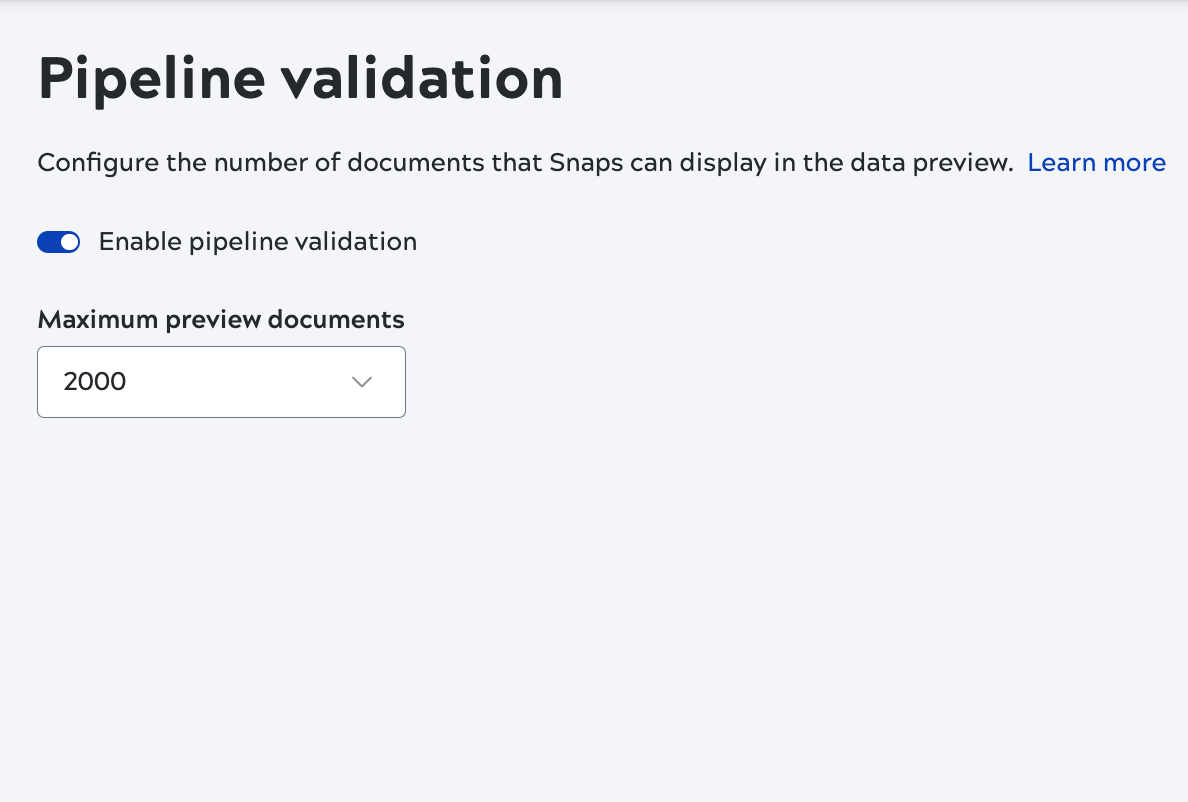Toggle the Enable pipeline validation switch
This screenshot has width=1188, height=802.
coord(58,241)
